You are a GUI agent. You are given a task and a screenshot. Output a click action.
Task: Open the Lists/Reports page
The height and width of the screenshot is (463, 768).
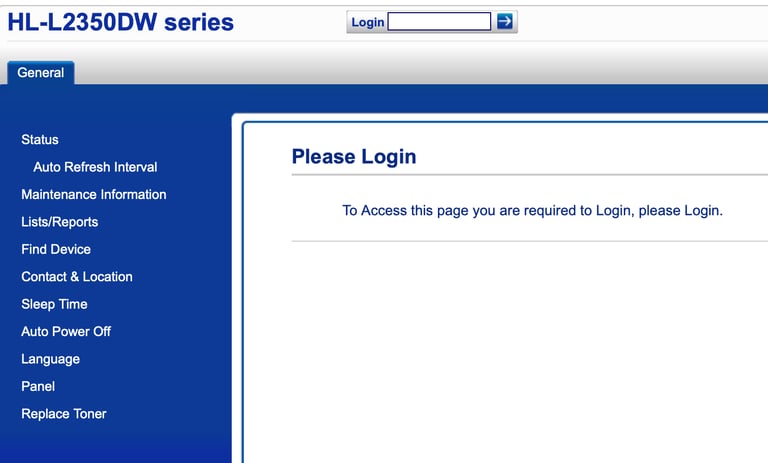tap(59, 222)
